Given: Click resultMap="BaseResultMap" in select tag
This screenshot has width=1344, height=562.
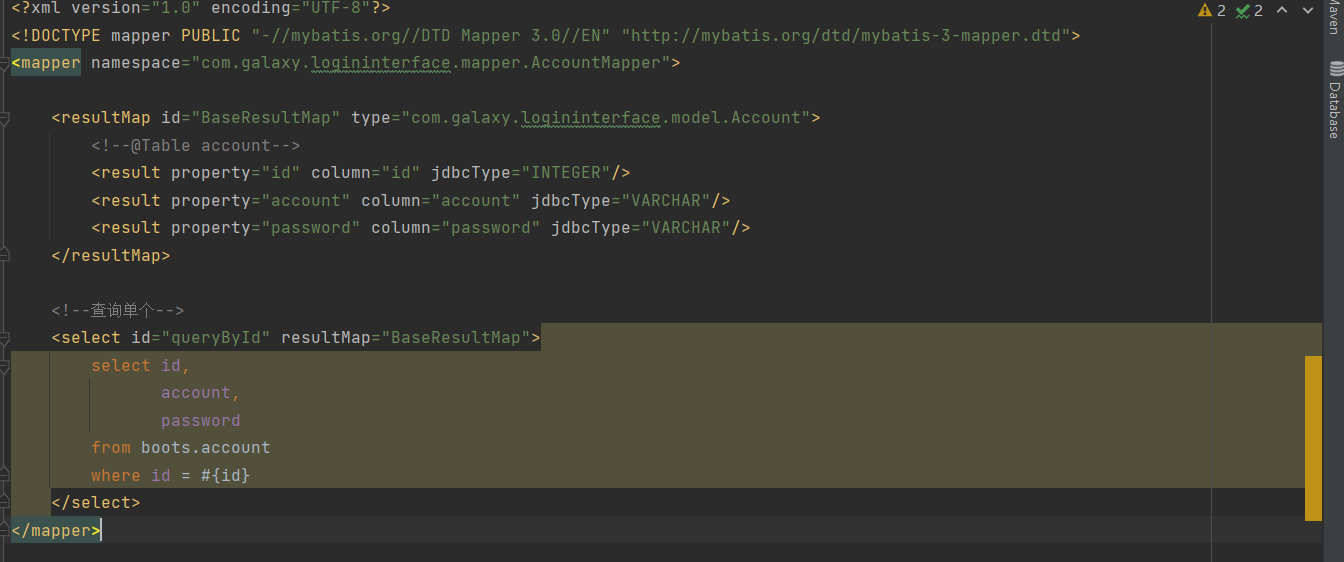Looking at the screenshot, I should (406, 338).
